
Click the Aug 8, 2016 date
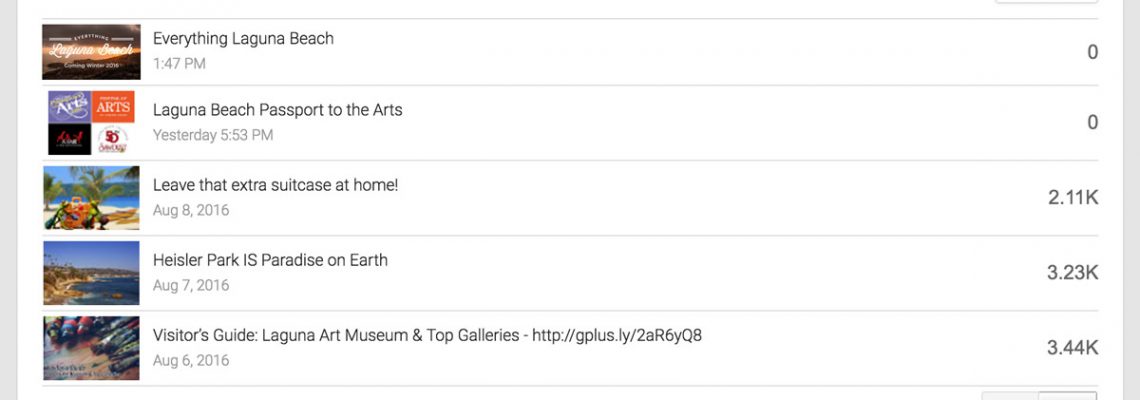click(x=191, y=210)
